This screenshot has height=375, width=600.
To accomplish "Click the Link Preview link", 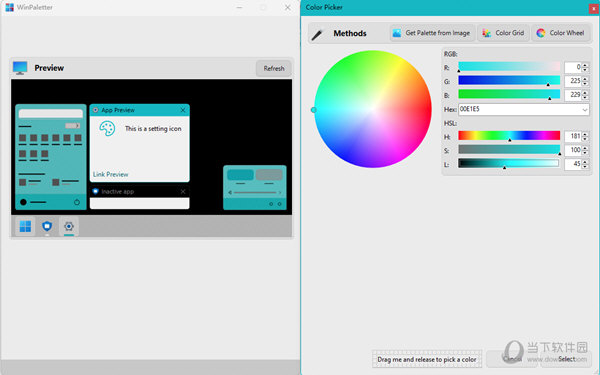I will pos(111,174).
